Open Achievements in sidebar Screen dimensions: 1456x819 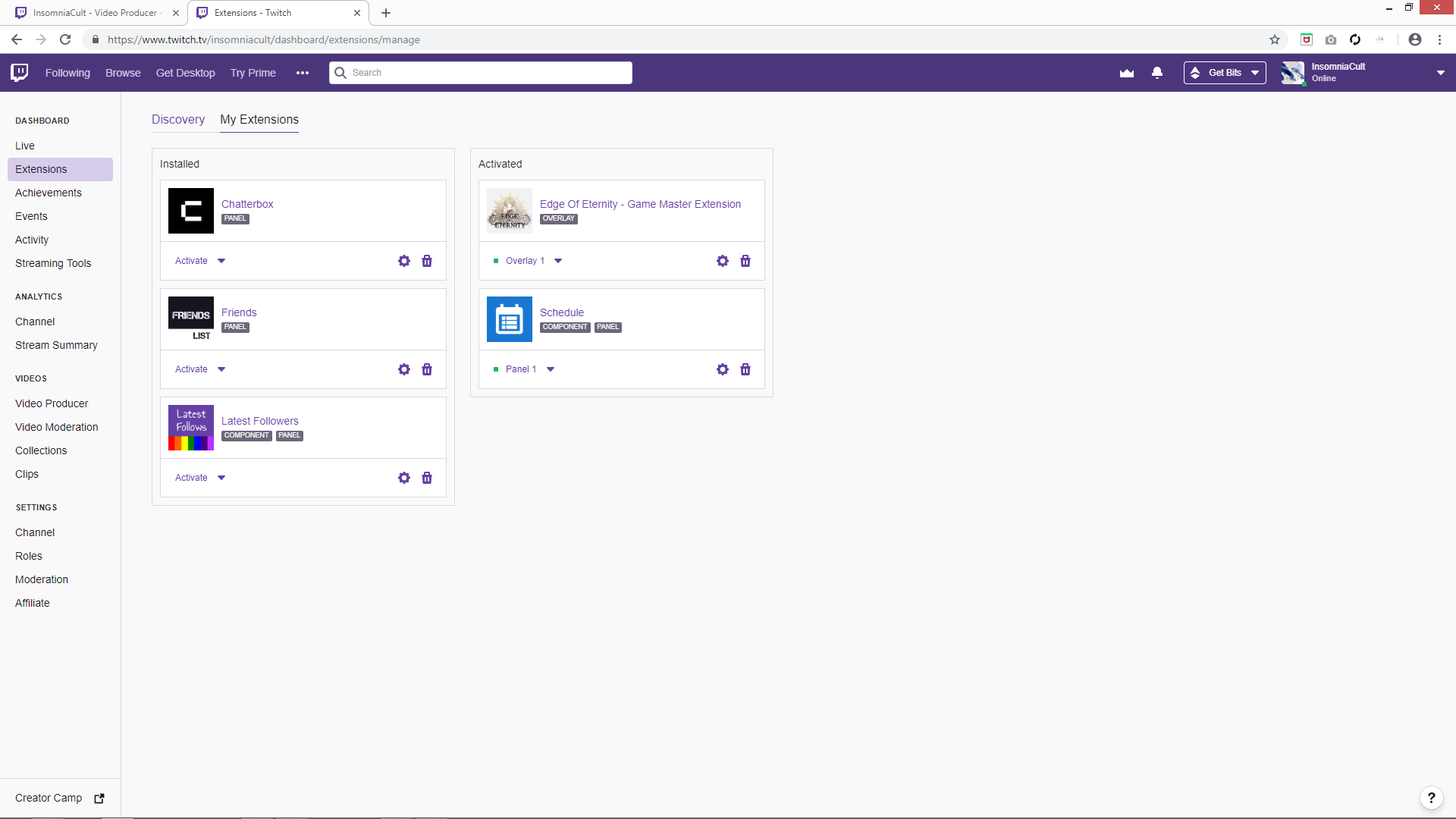coord(49,193)
